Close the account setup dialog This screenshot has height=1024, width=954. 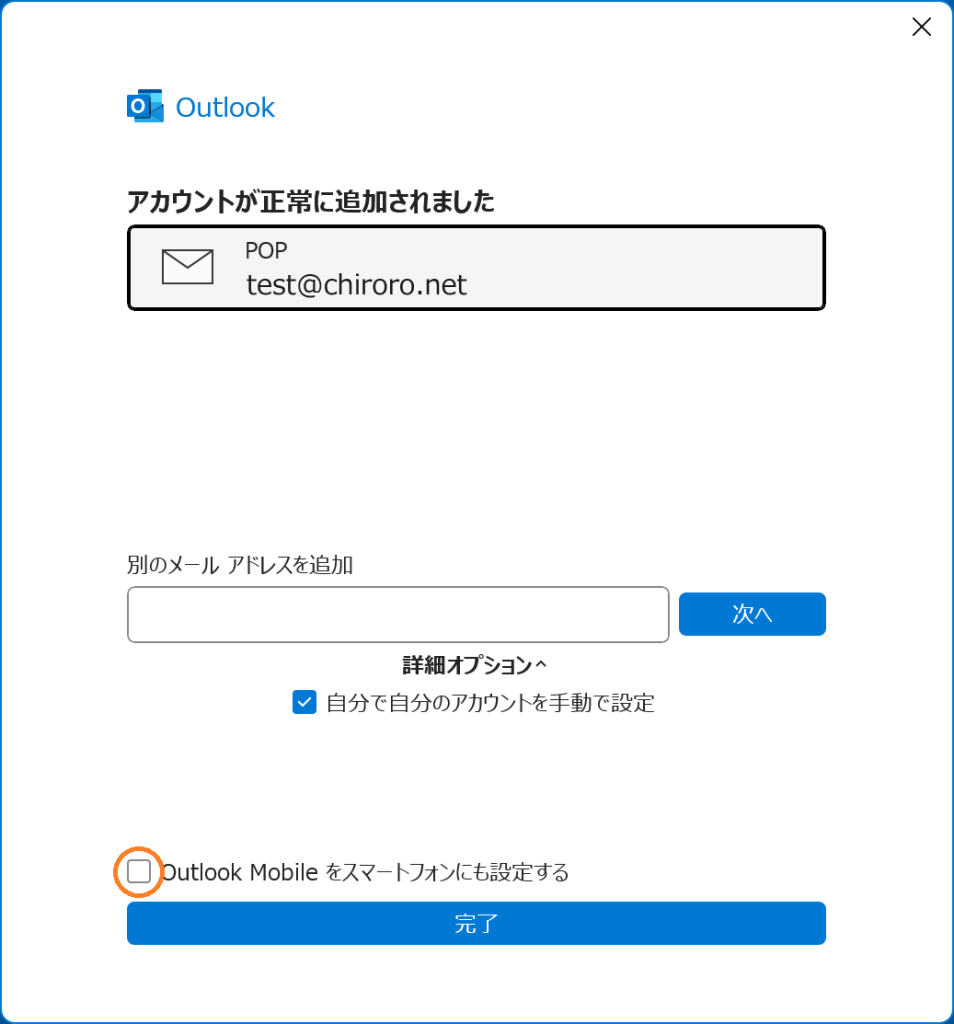(921, 27)
